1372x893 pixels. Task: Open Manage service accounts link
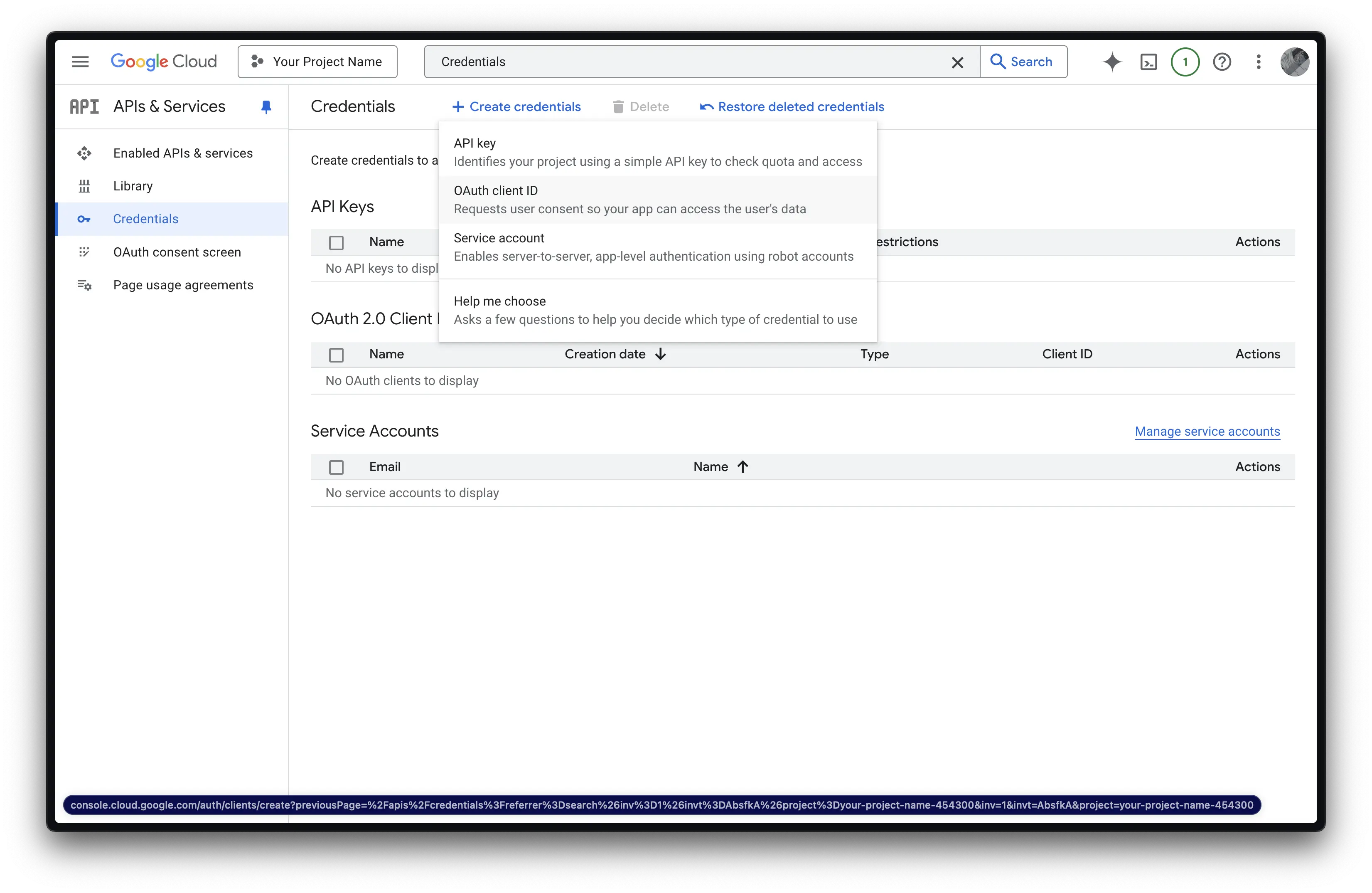tap(1207, 432)
